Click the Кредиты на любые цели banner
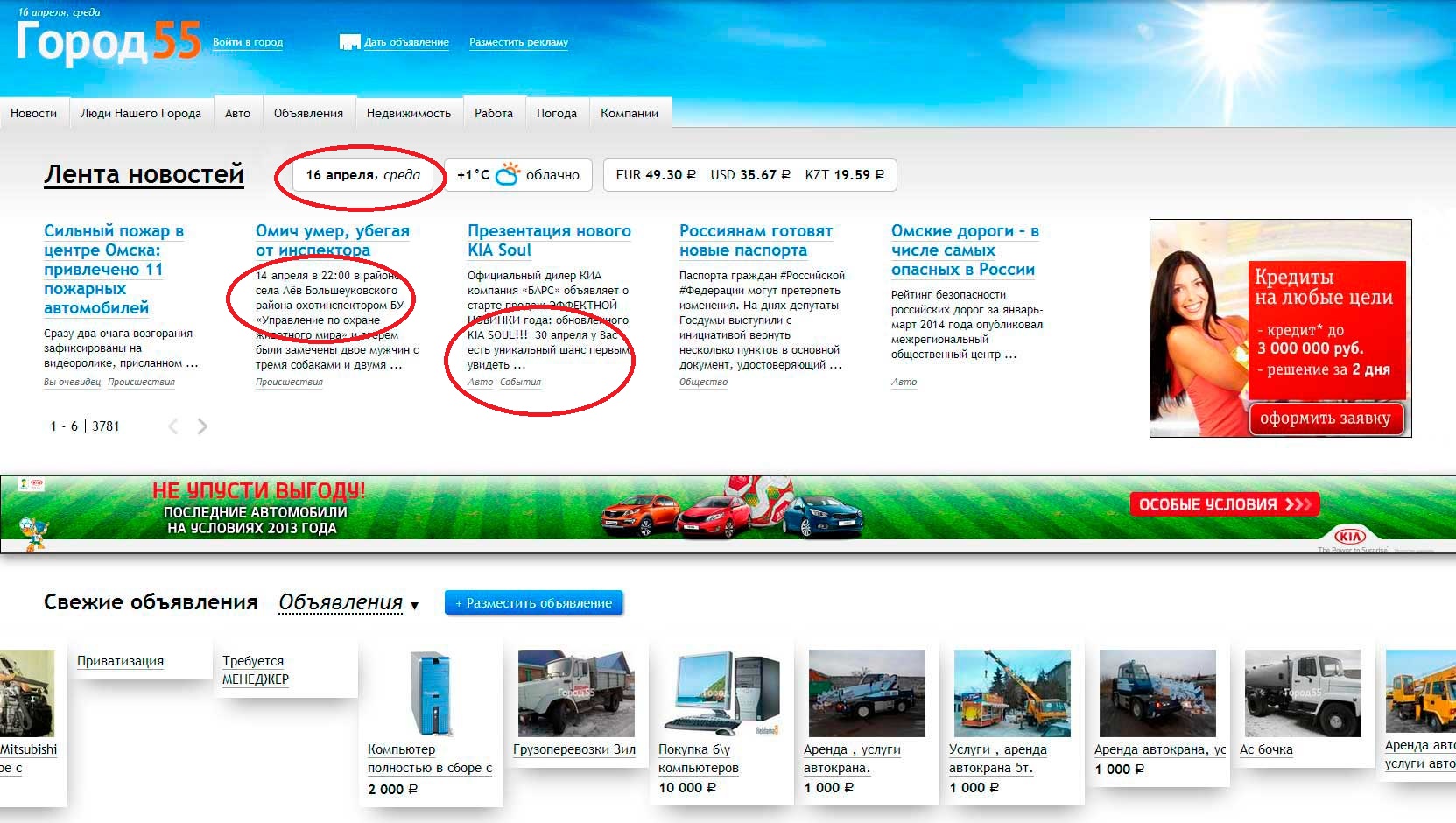1456x823 pixels. pos(1280,328)
